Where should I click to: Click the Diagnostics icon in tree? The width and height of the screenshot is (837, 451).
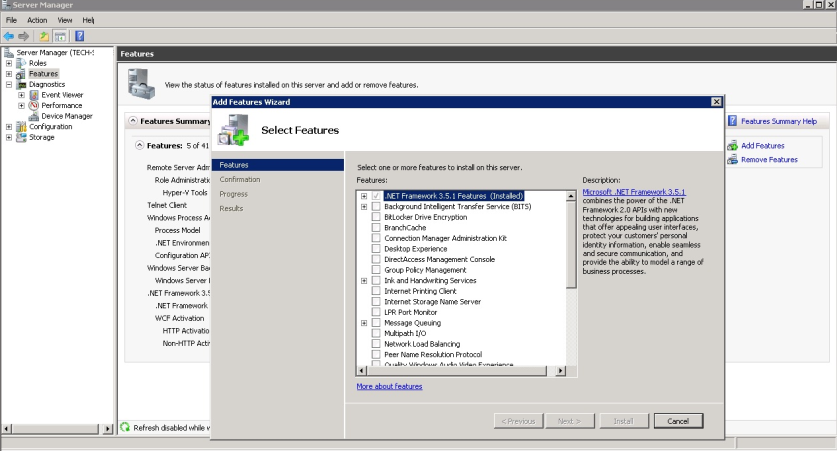pyautogui.click(x=21, y=84)
